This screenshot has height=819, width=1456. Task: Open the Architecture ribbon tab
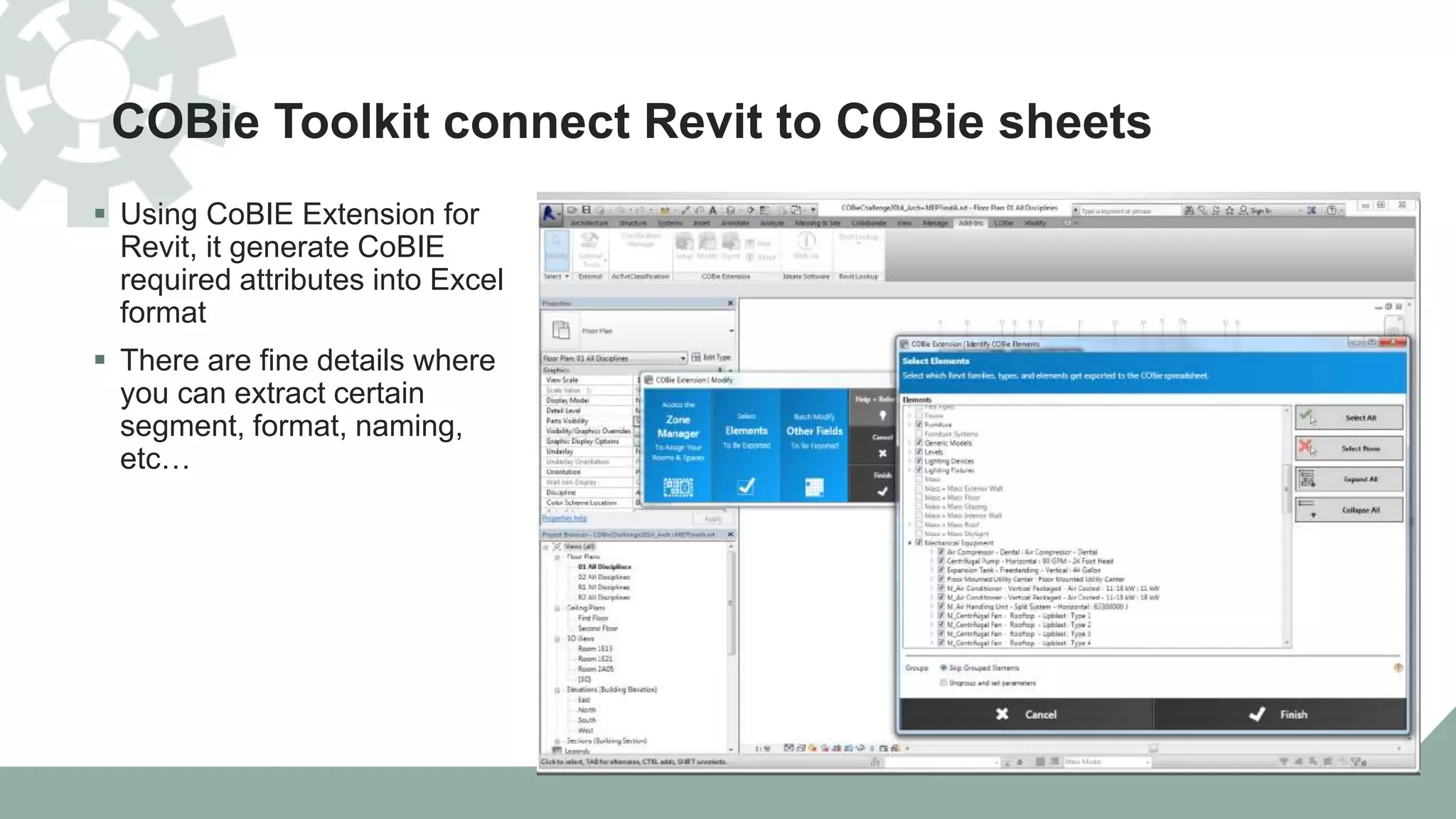[x=589, y=223]
